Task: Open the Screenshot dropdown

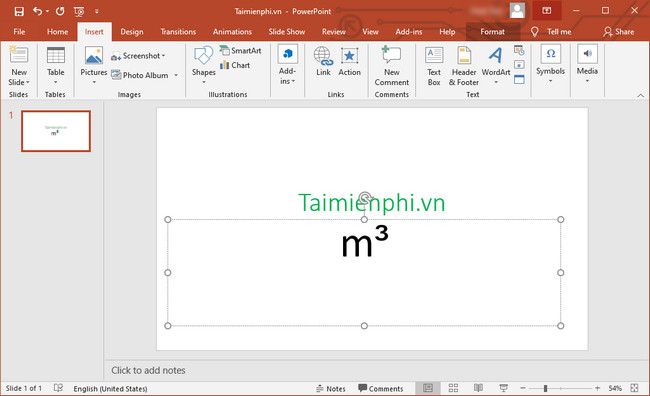Action: tap(138, 56)
